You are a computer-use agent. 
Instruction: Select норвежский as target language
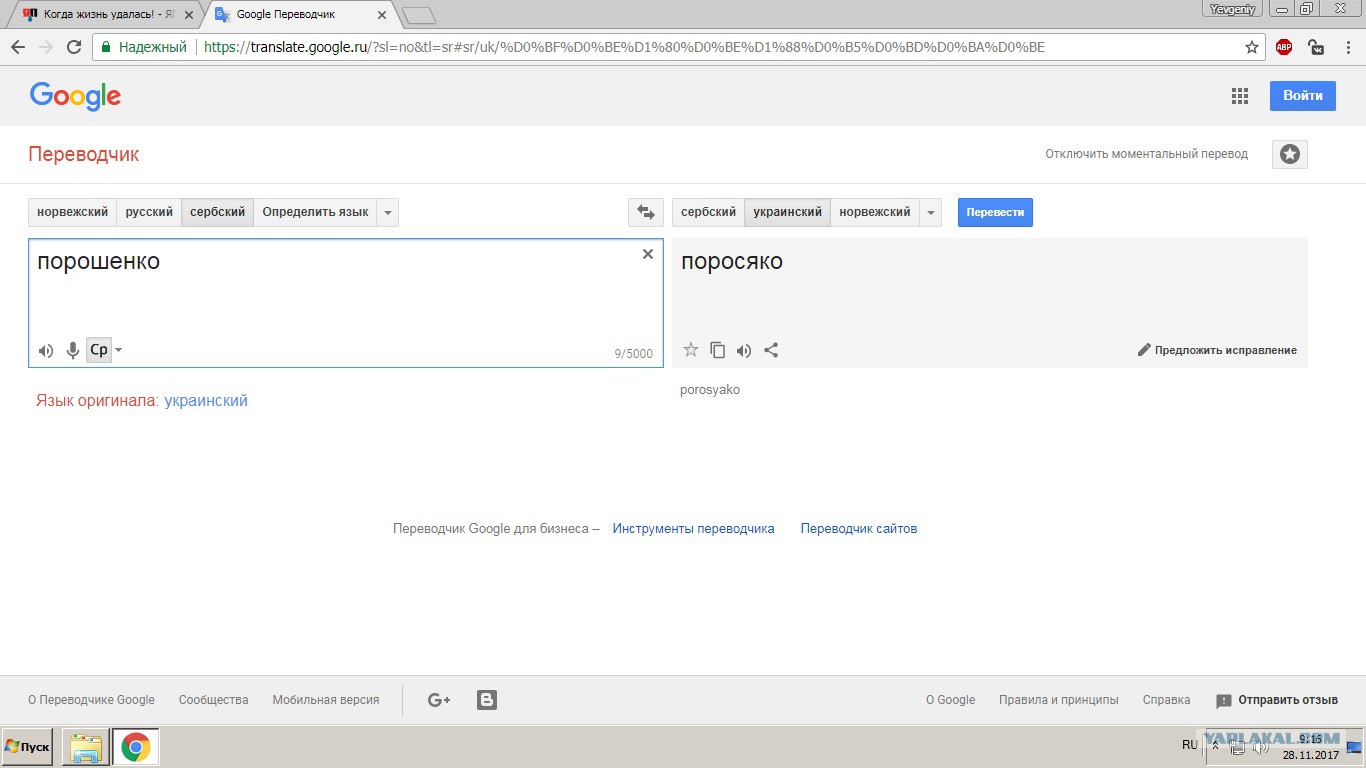[x=875, y=212]
